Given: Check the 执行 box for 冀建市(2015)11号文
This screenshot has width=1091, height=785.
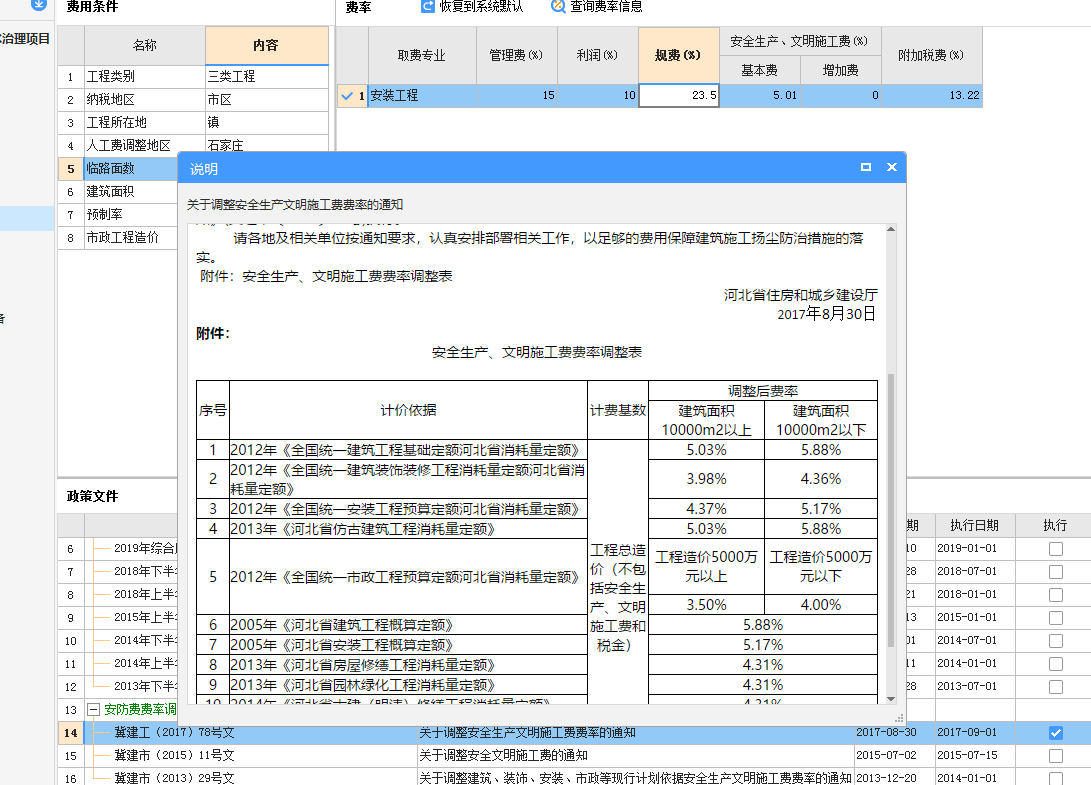Looking at the screenshot, I should [1056, 755].
